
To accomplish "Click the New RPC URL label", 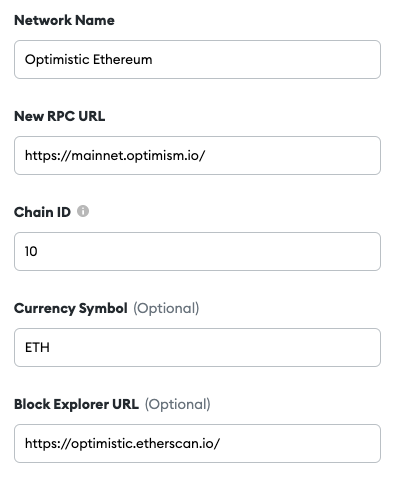I will (x=60, y=116).
